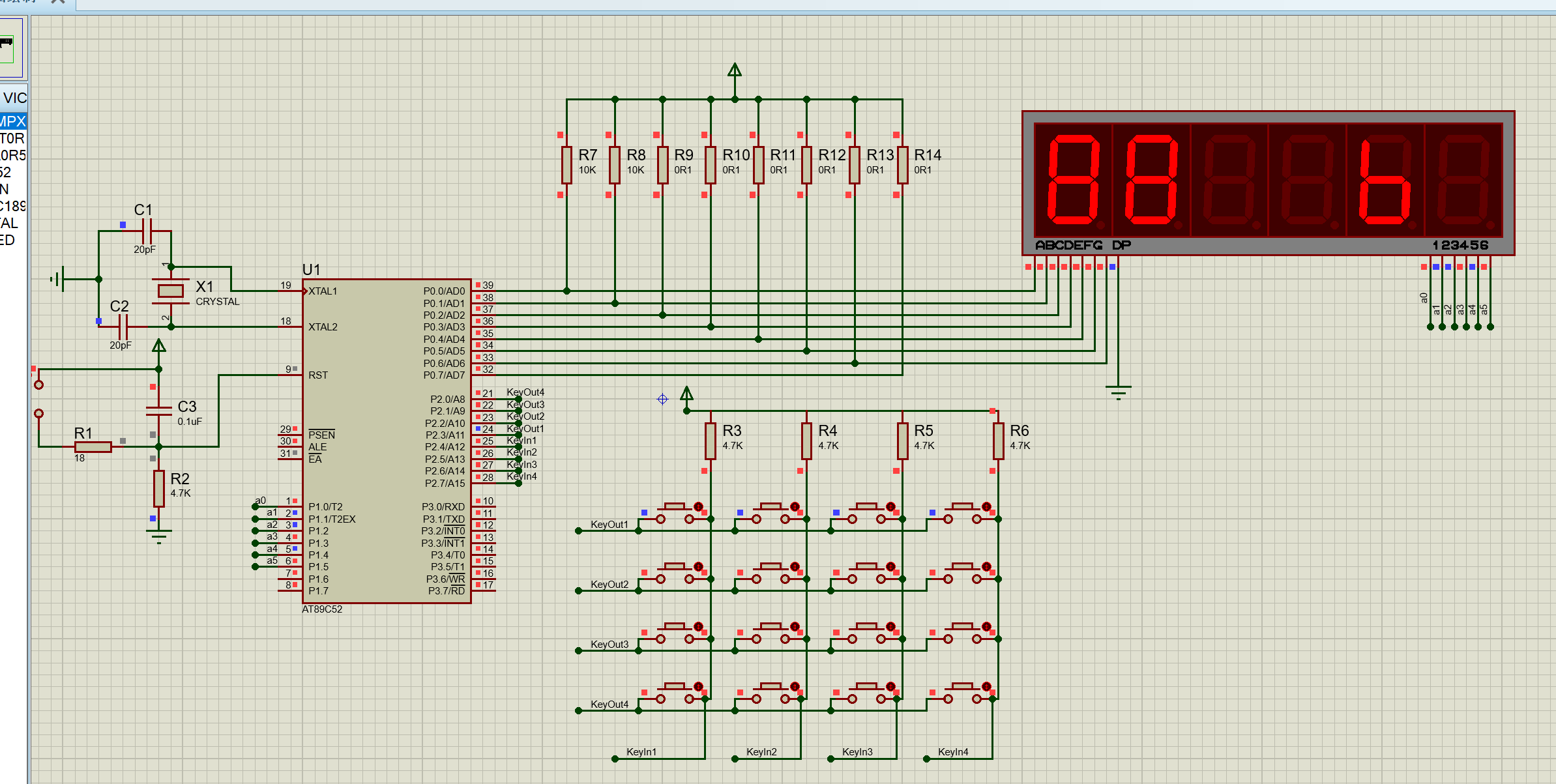Click power terminal above R3-R6 rail
This screenshot has height=784, width=1556.
(686, 394)
